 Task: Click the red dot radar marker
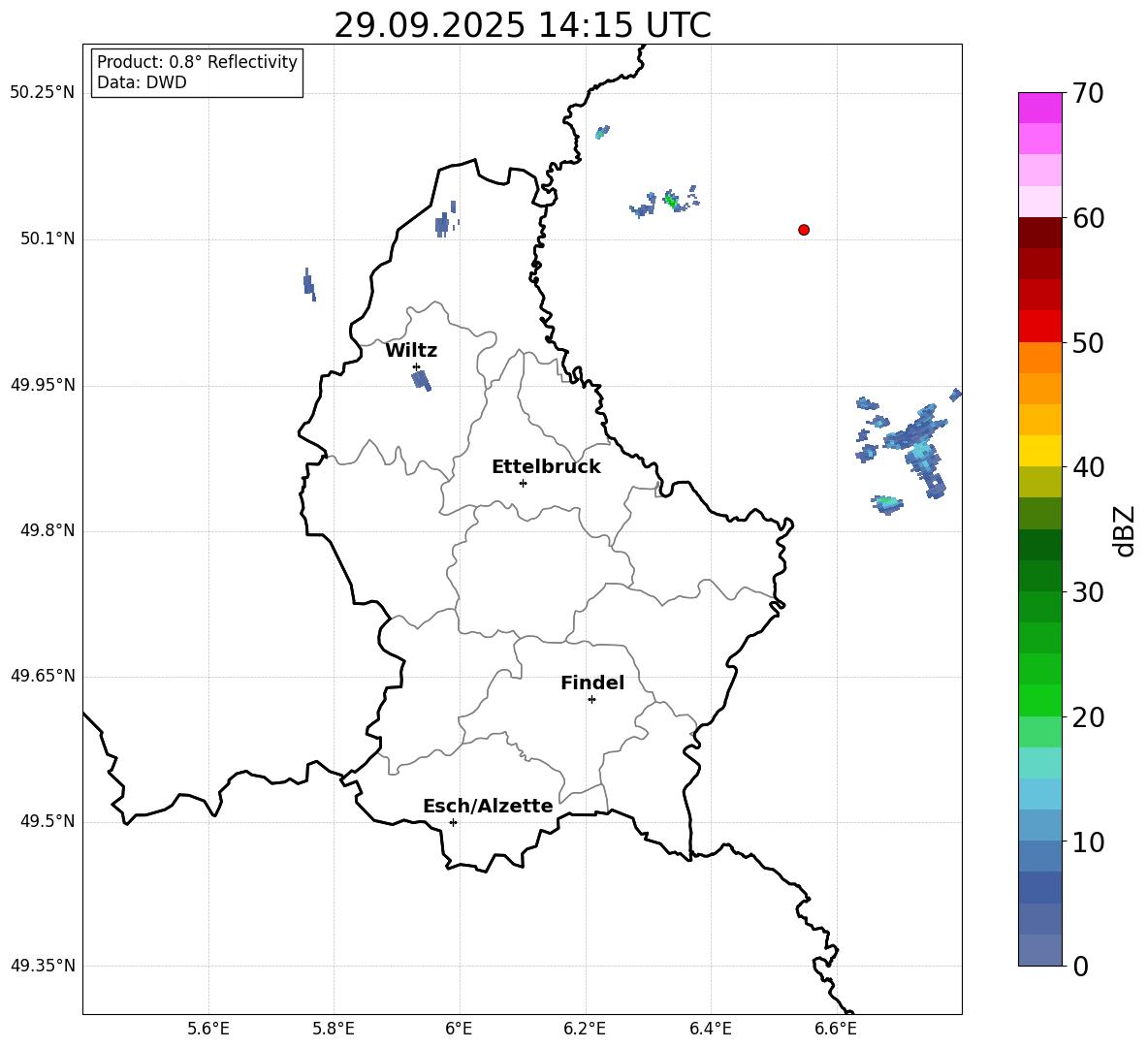coord(804,230)
